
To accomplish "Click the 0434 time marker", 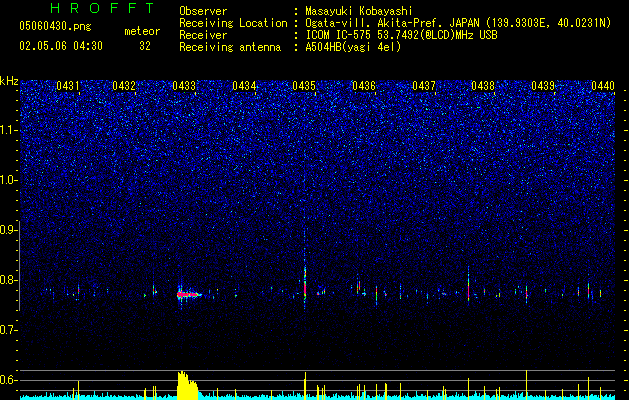I will (244, 85).
